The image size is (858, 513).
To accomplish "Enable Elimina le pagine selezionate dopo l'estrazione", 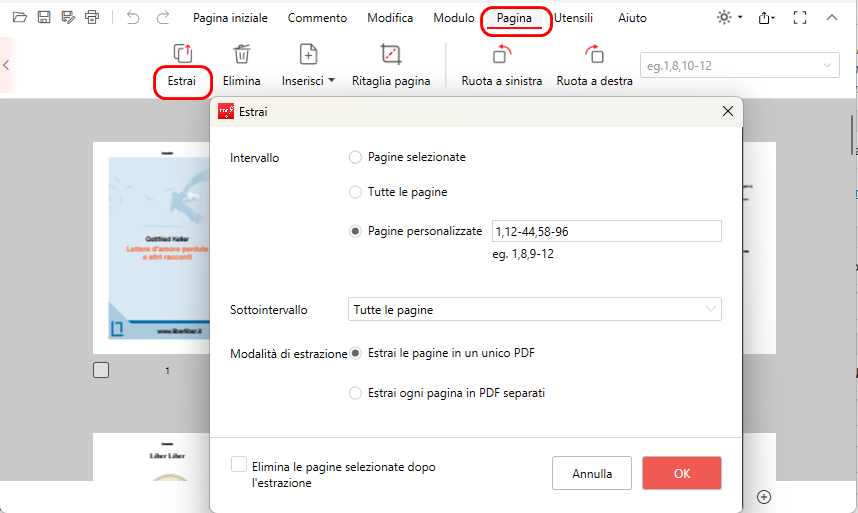I will pyautogui.click(x=239, y=464).
